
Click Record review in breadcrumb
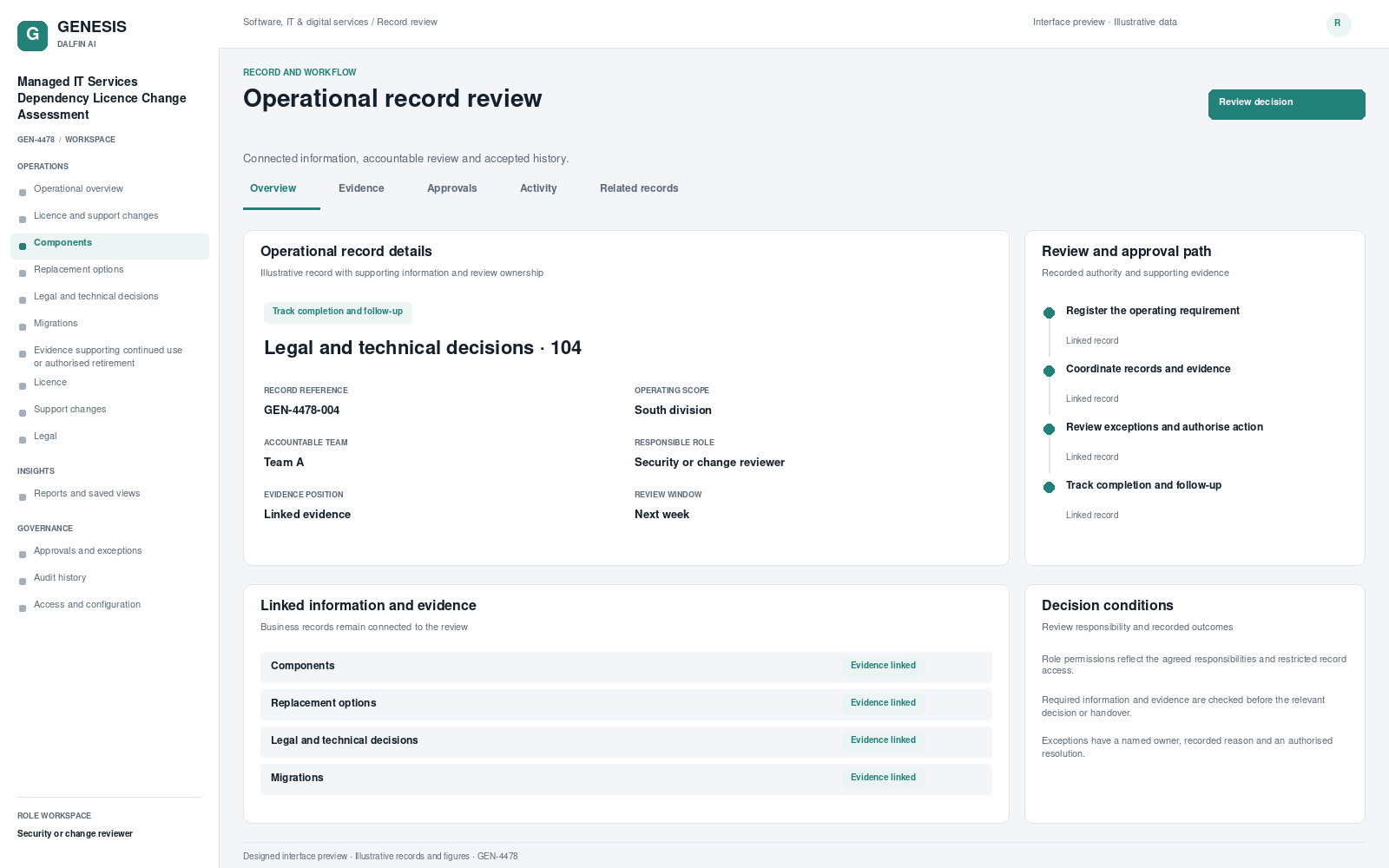pyautogui.click(x=407, y=23)
